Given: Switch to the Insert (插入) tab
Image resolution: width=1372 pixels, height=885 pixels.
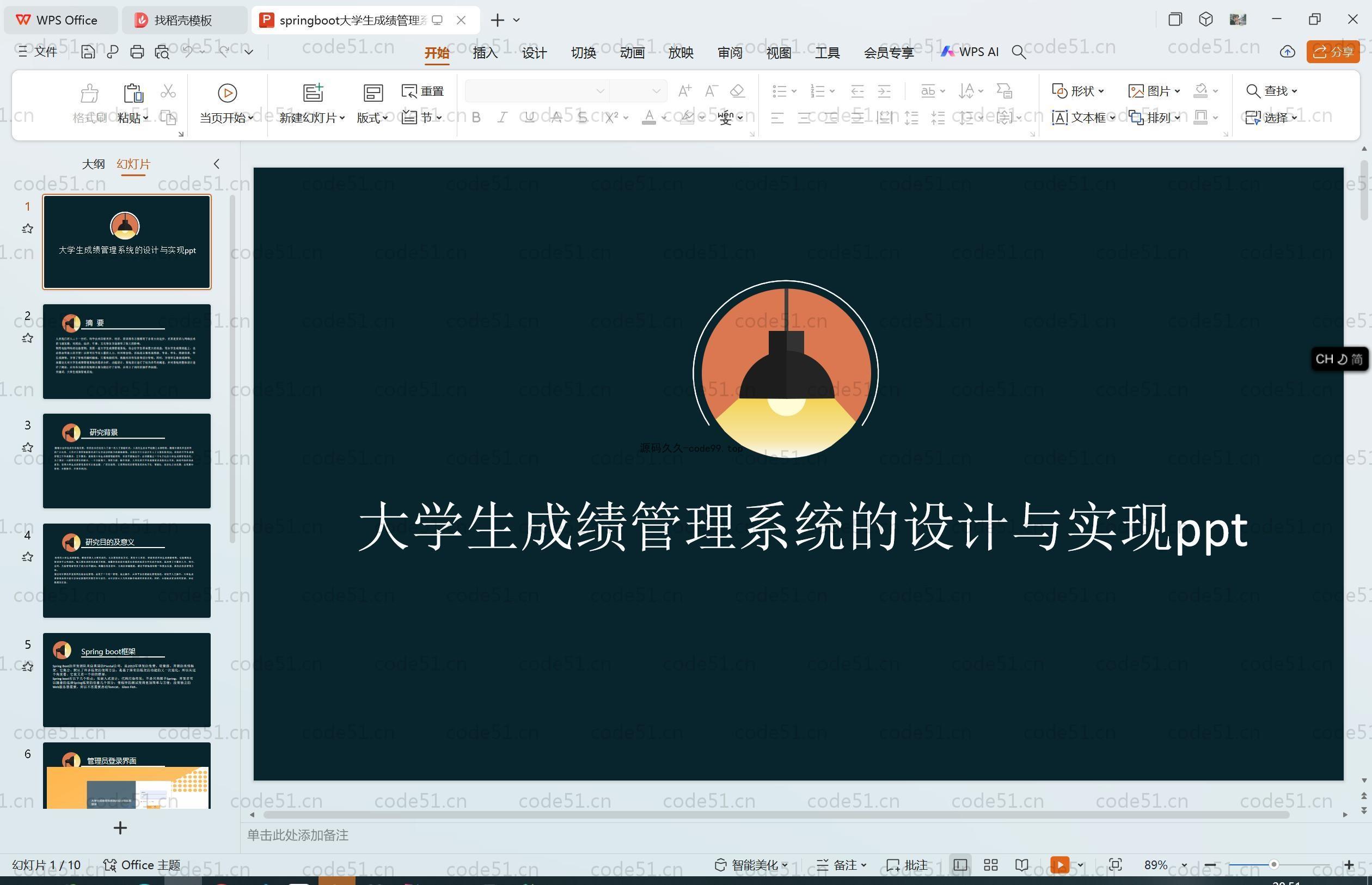Looking at the screenshot, I should click(x=485, y=52).
